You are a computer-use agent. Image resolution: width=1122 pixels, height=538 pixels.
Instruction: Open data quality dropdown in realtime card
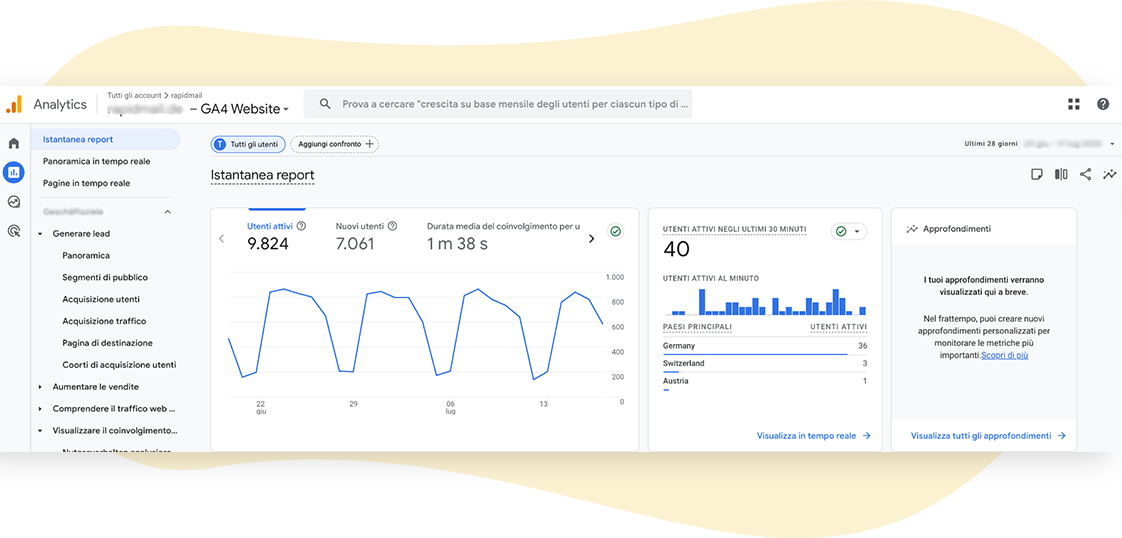pyautogui.click(x=849, y=231)
